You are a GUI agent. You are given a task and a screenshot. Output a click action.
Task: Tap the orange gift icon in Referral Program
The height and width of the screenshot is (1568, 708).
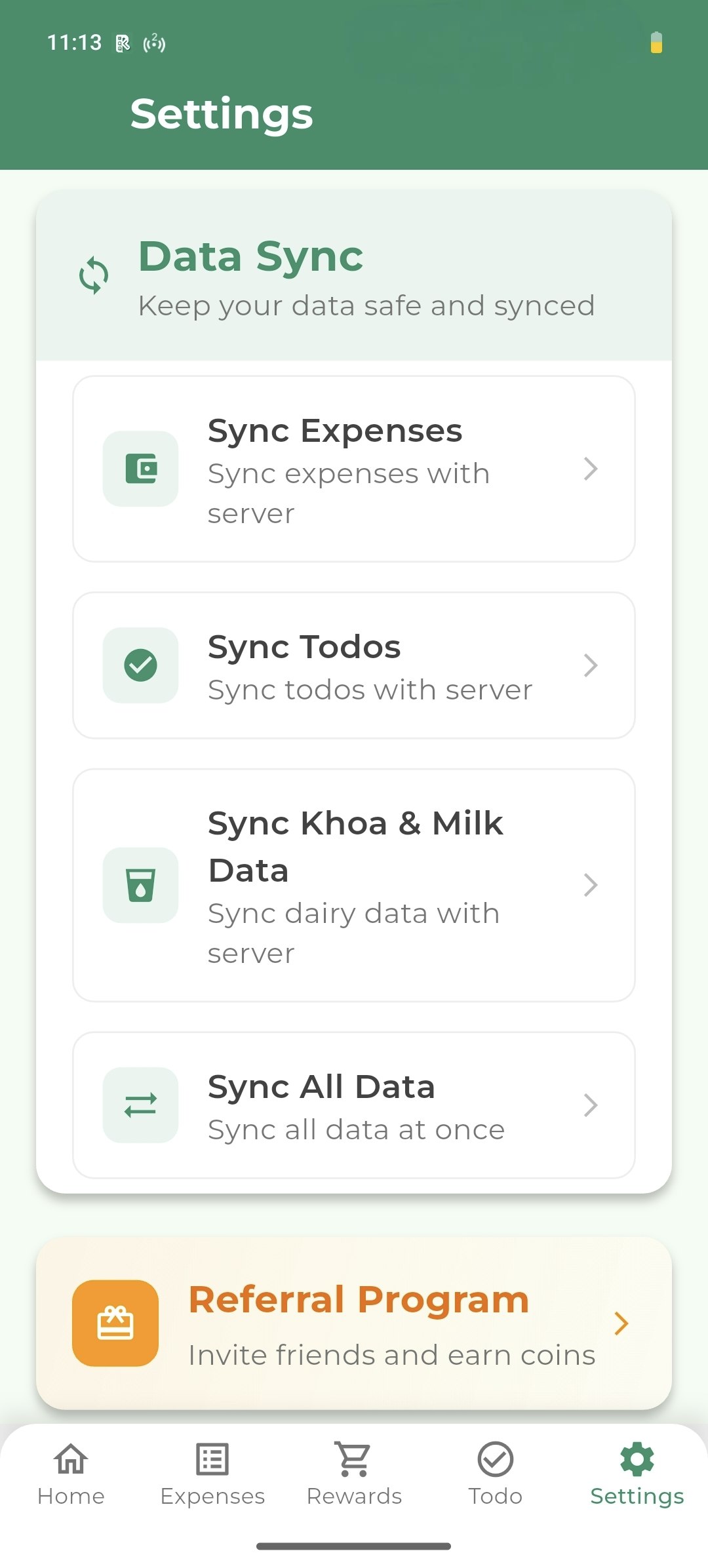coord(115,1323)
